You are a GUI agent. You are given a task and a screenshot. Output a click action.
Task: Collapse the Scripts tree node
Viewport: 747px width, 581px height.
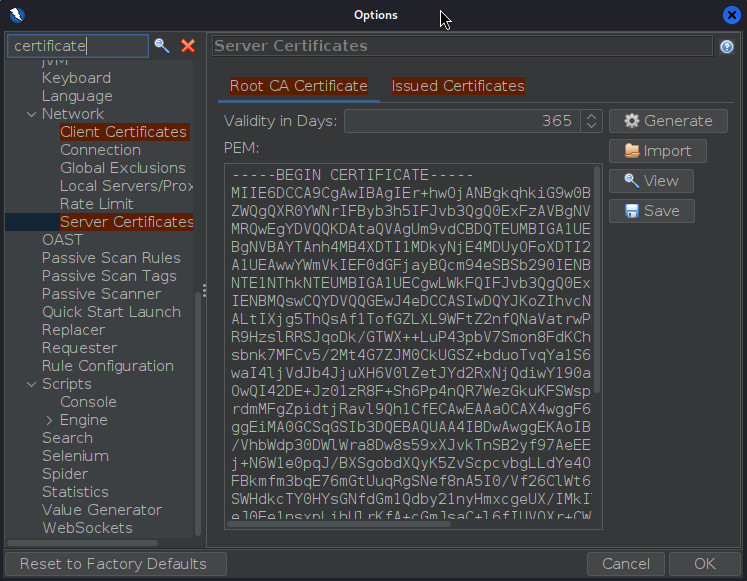pyautogui.click(x=29, y=384)
